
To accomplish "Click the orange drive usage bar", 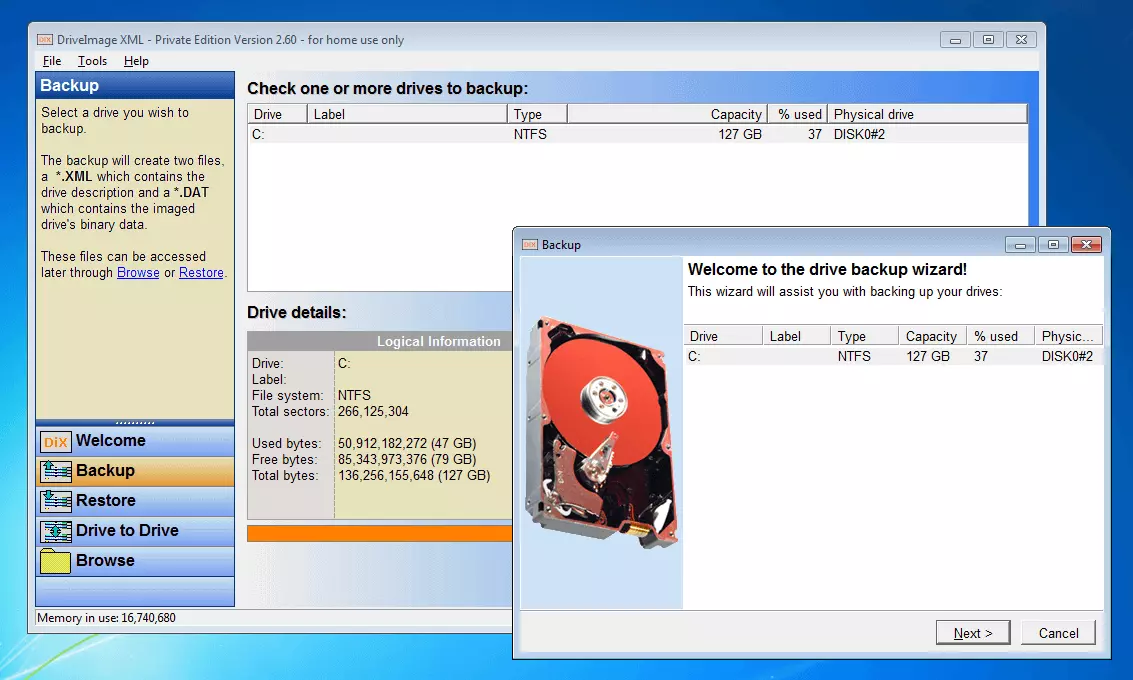I will [379, 533].
